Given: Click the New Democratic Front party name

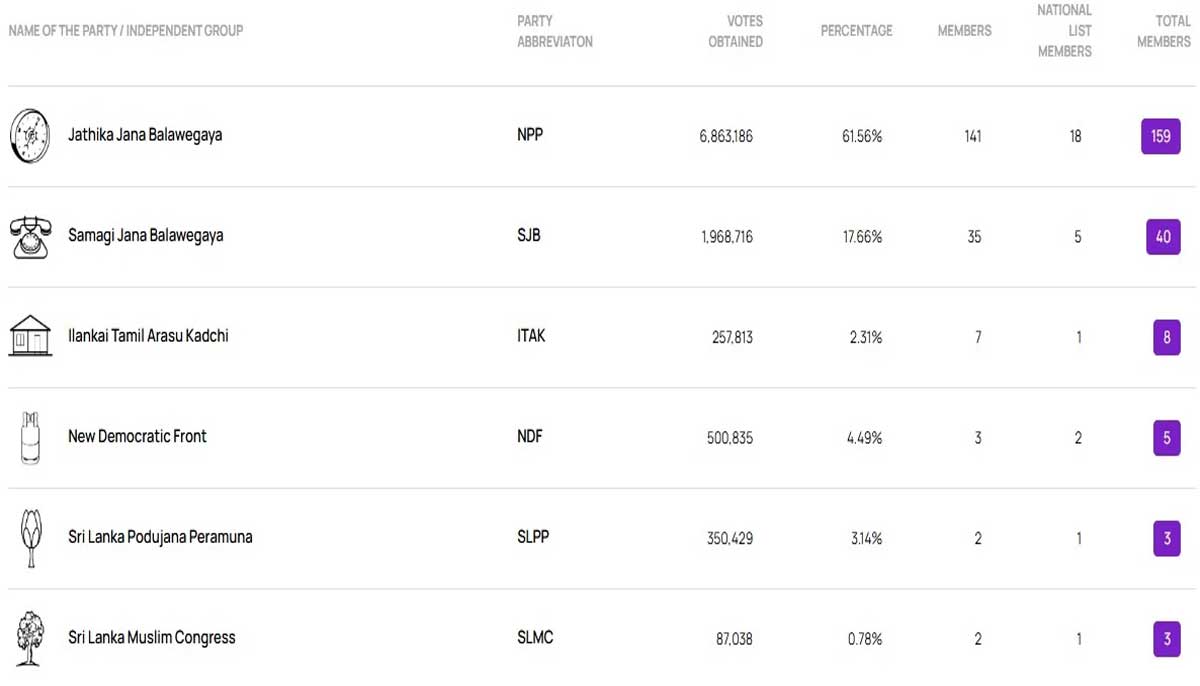Looking at the screenshot, I should click(x=137, y=436).
